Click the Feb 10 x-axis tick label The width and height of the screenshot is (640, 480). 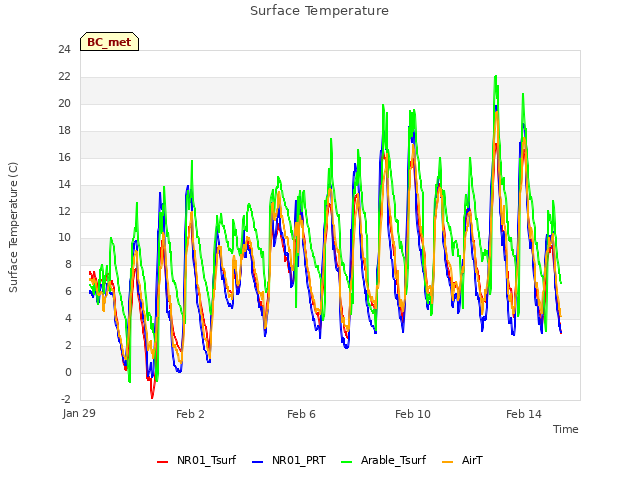(x=413, y=414)
